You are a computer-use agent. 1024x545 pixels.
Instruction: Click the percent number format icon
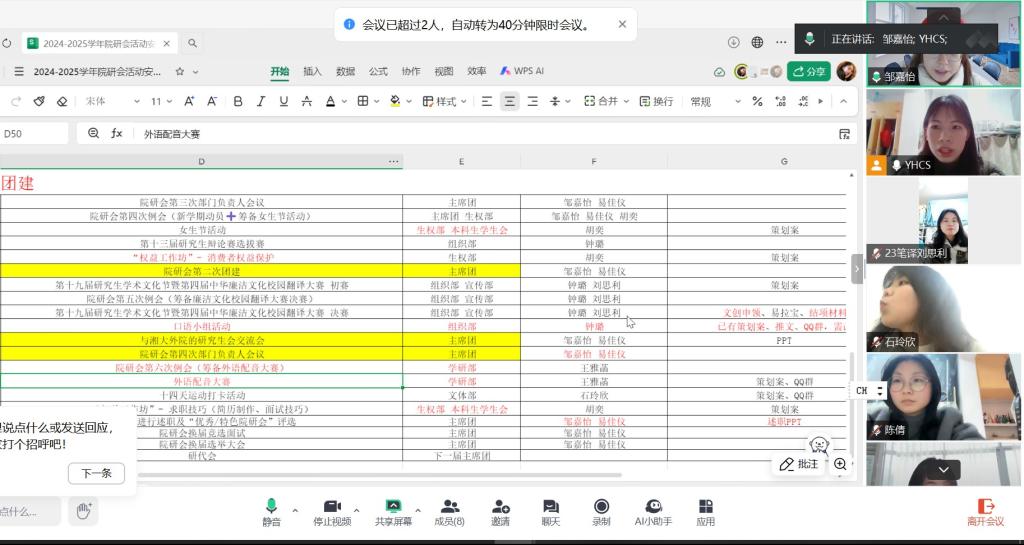coord(757,101)
